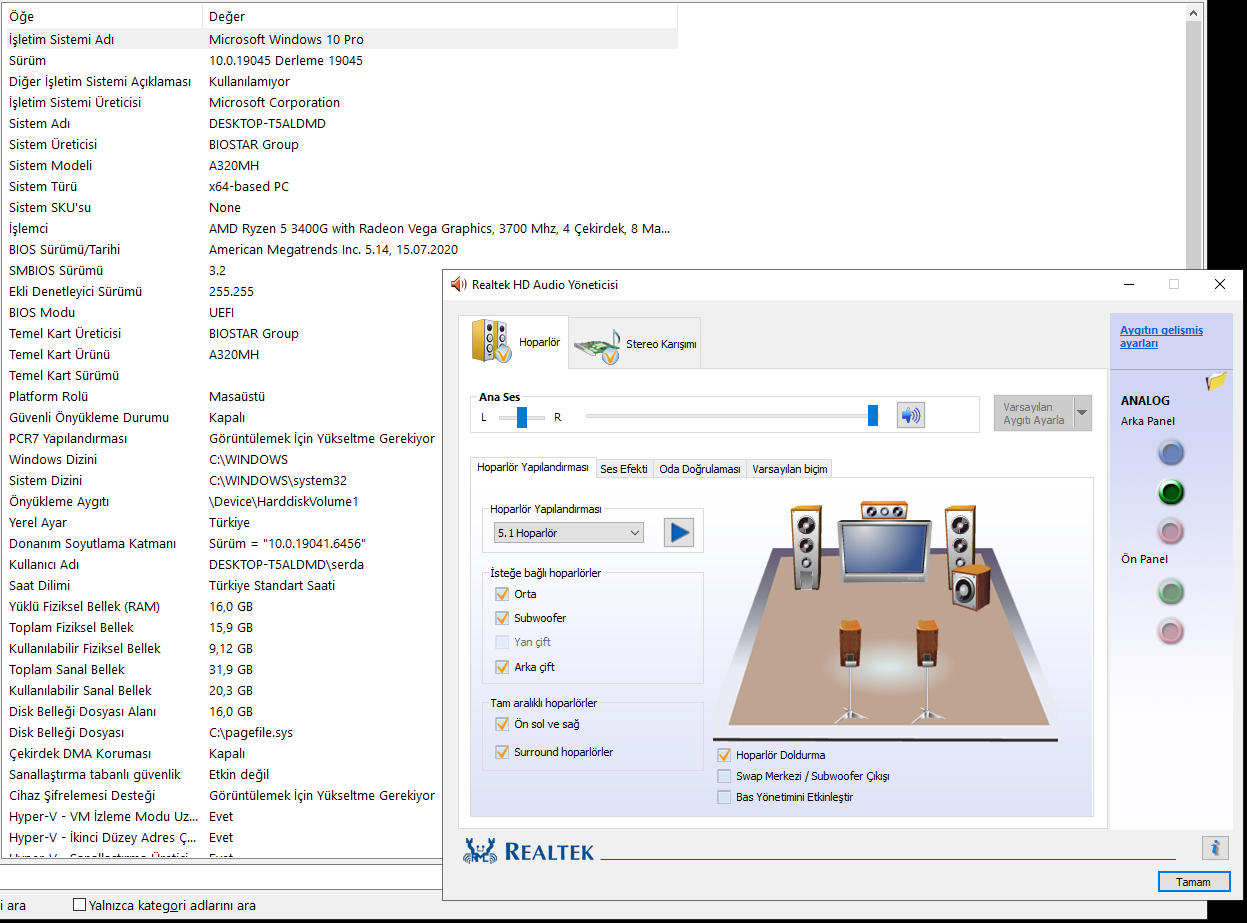Select the pink rear panel jack
The height and width of the screenshot is (923, 1247).
coord(1171,531)
